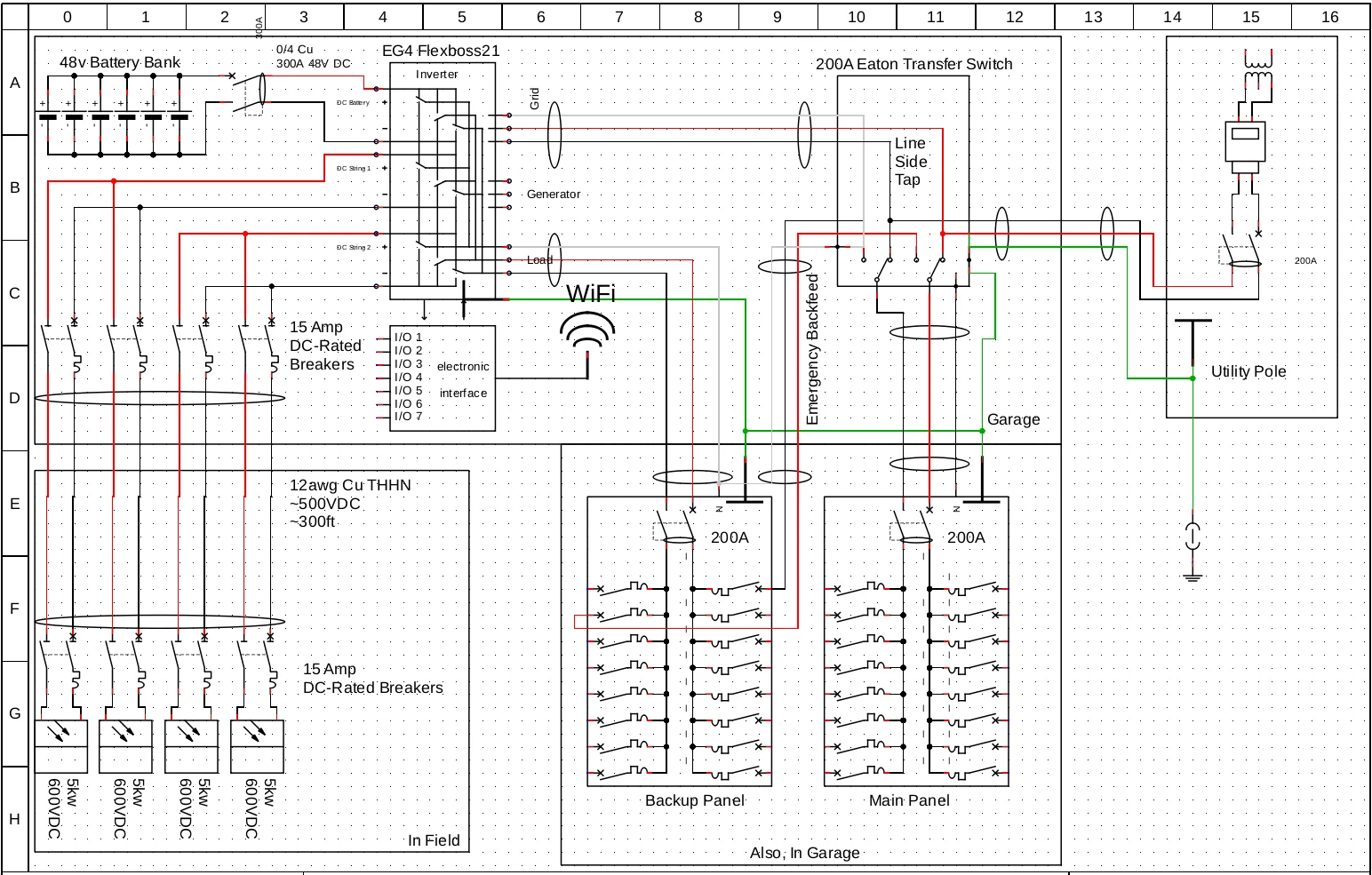The width and height of the screenshot is (1372, 875).
Task: Click the '300A 48V DC' text
Action: 314,64
